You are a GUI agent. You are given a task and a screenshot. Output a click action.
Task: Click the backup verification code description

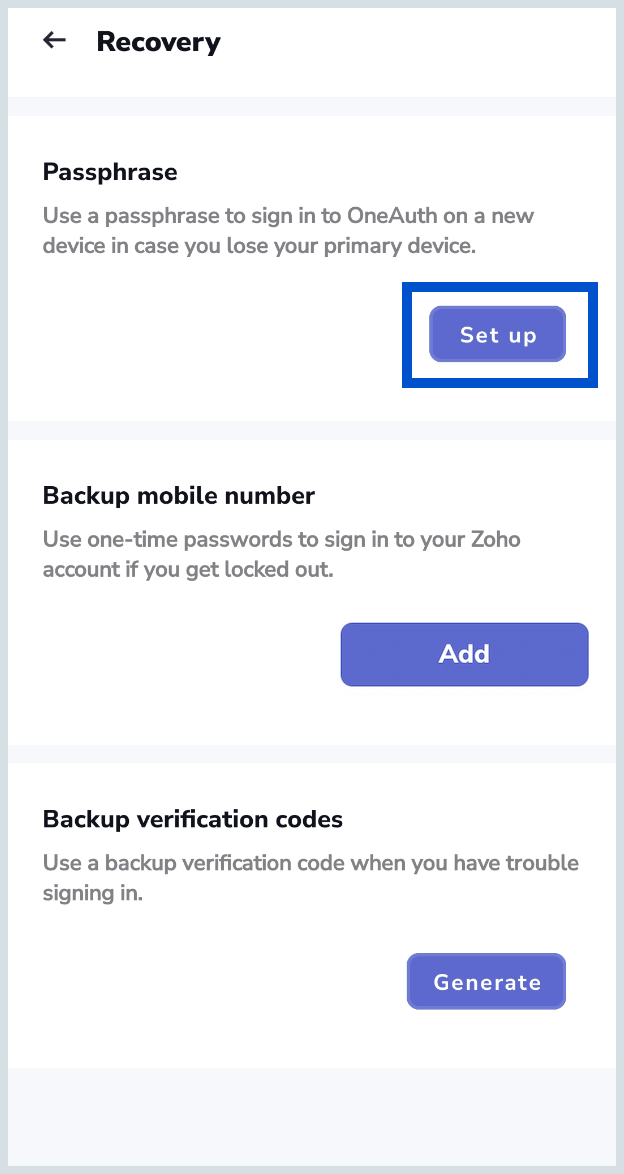310,878
